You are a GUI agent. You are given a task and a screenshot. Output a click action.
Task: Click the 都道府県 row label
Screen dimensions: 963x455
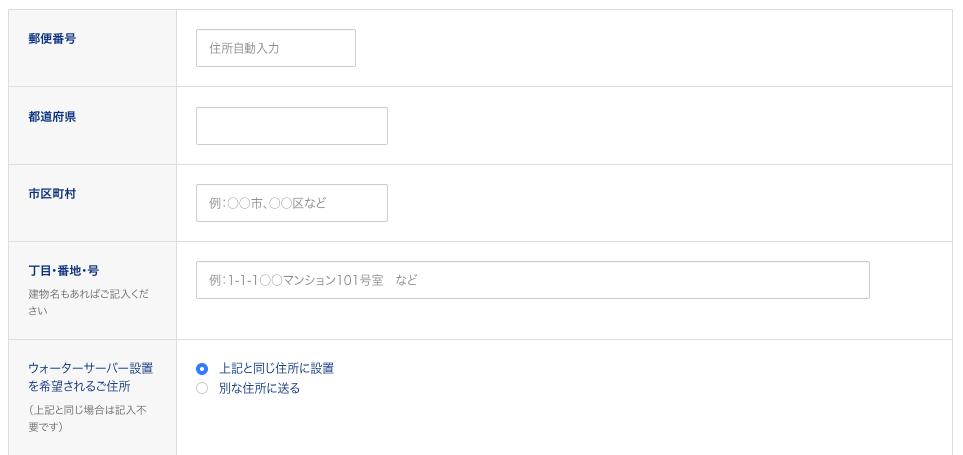52,117
